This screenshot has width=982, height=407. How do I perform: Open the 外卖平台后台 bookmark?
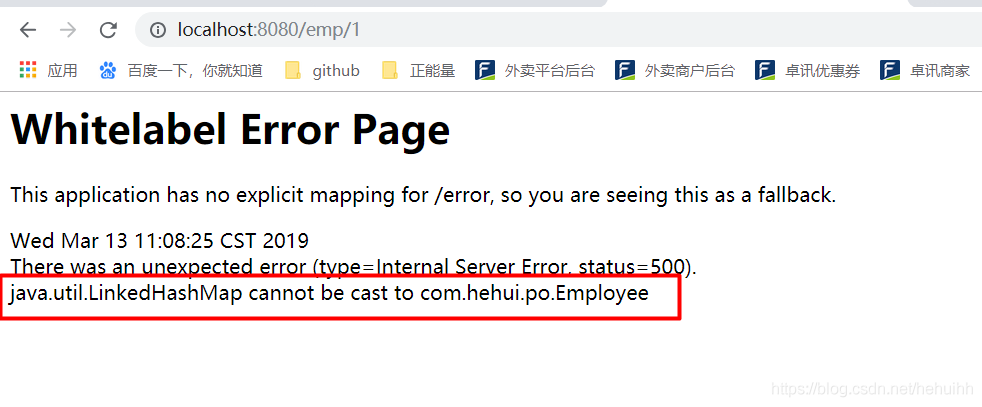click(534, 70)
